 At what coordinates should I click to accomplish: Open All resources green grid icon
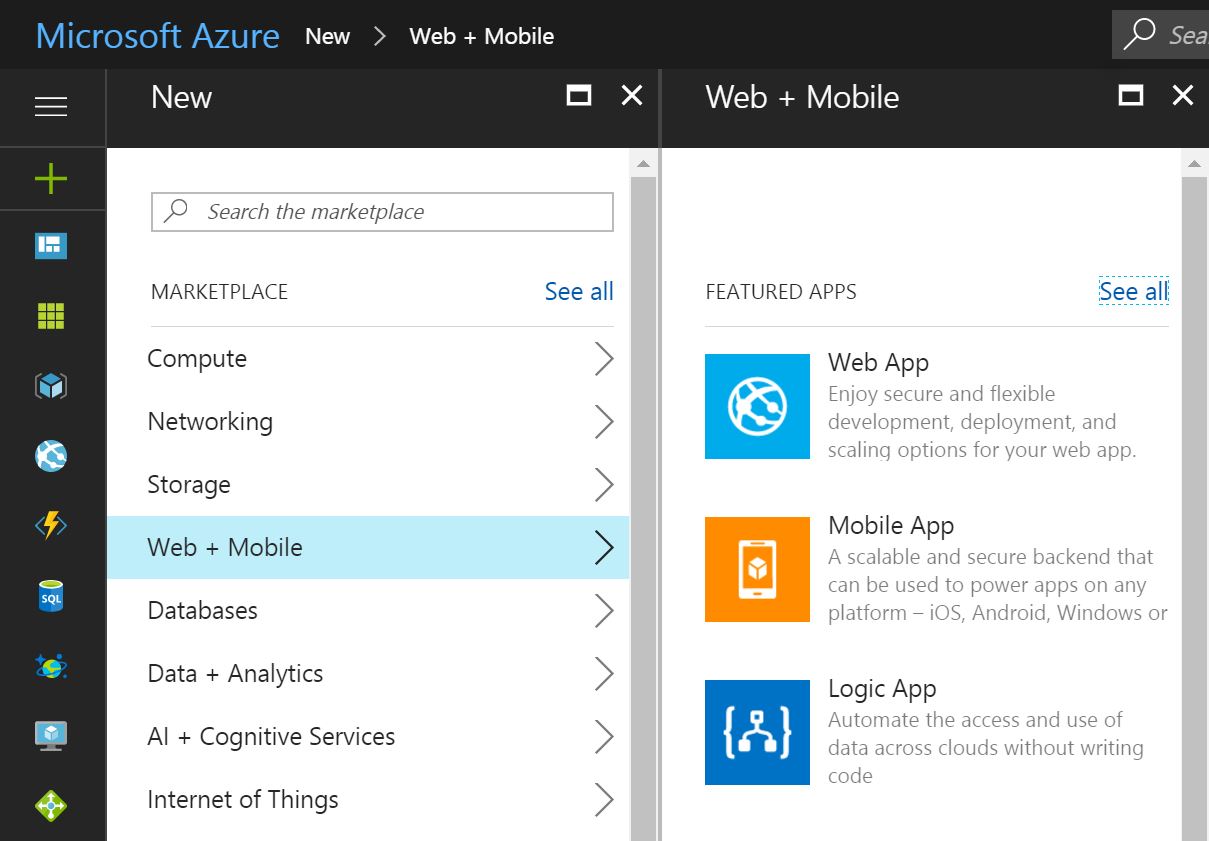click(x=51, y=316)
